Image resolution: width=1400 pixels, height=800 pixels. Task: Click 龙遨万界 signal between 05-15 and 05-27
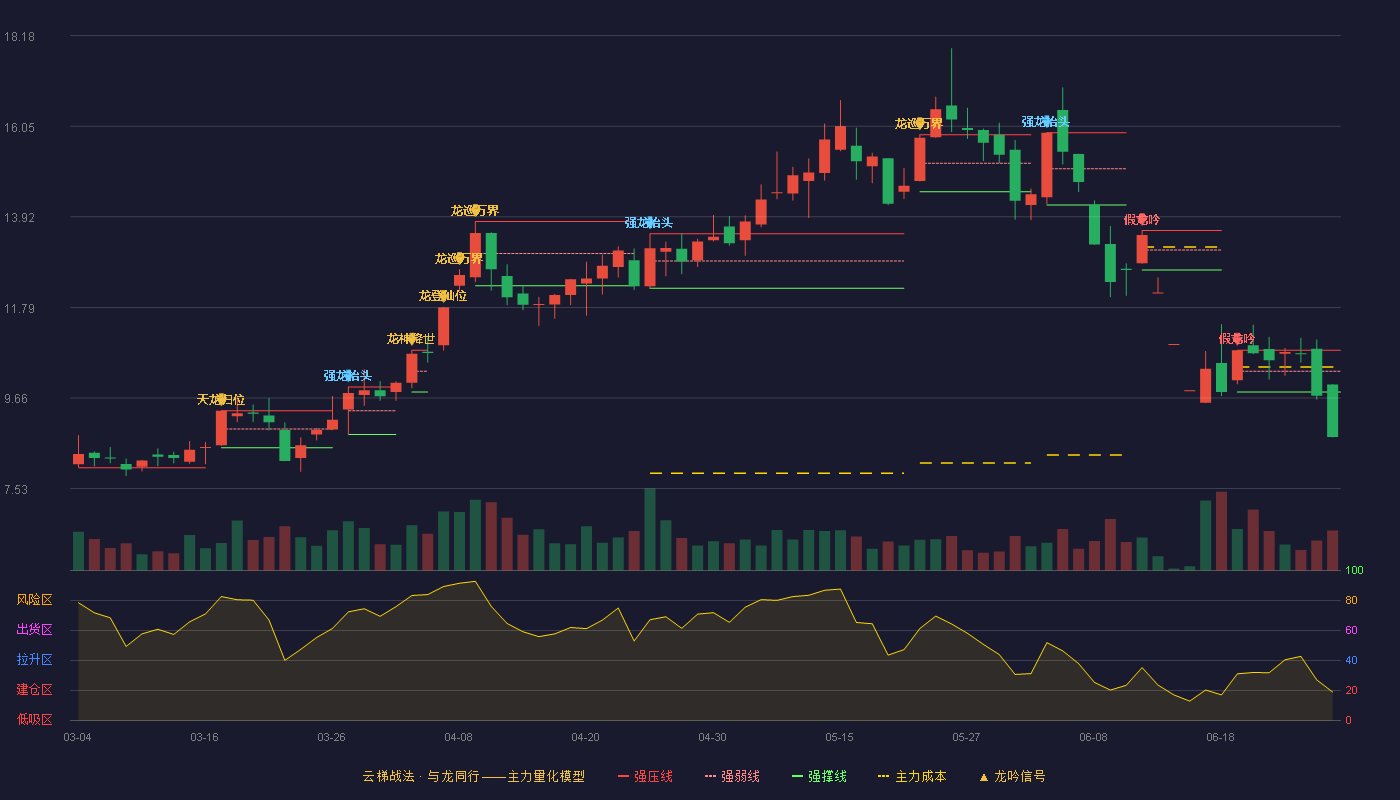(x=919, y=124)
